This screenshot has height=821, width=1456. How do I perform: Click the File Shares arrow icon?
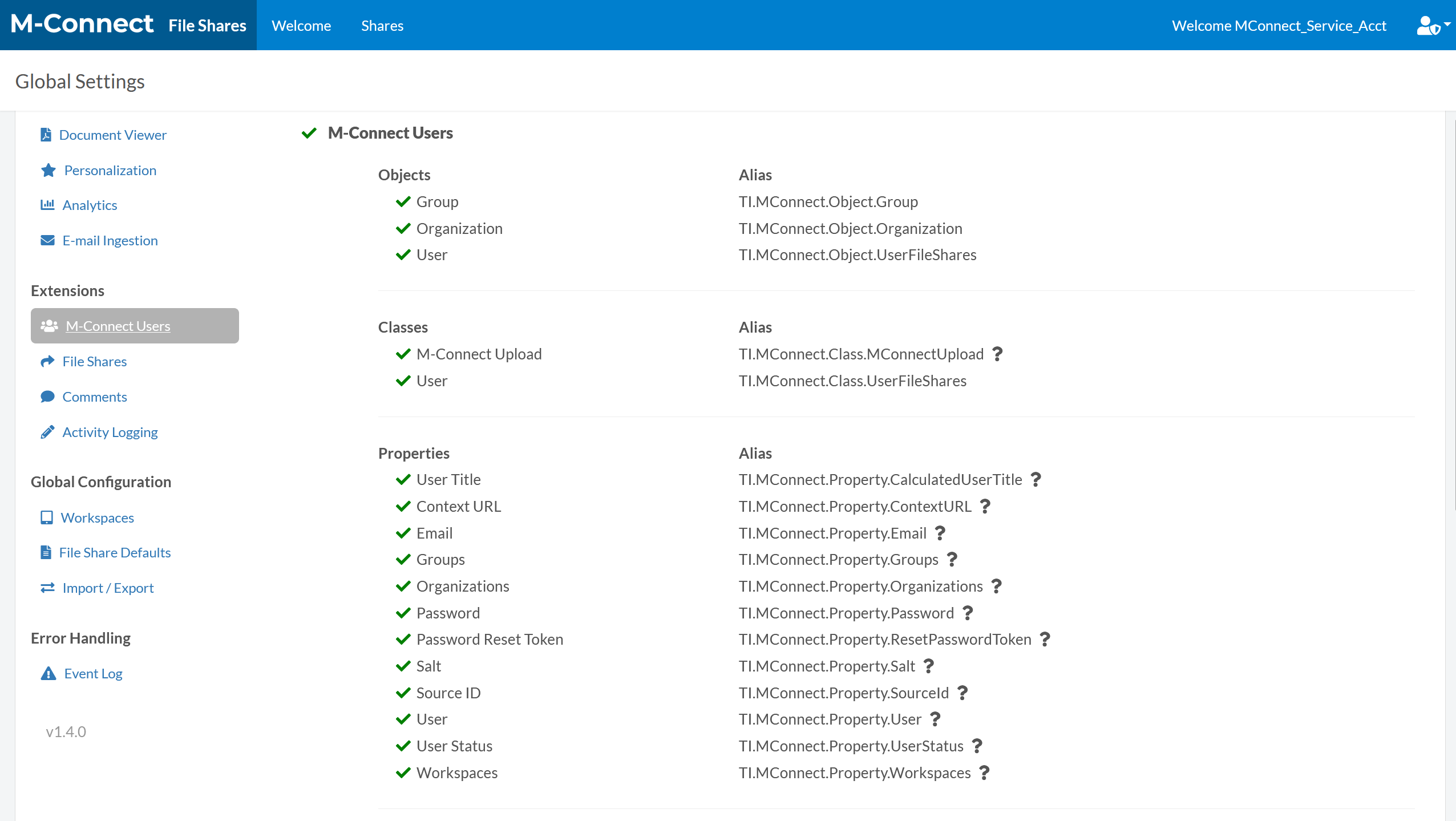[47, 361]
